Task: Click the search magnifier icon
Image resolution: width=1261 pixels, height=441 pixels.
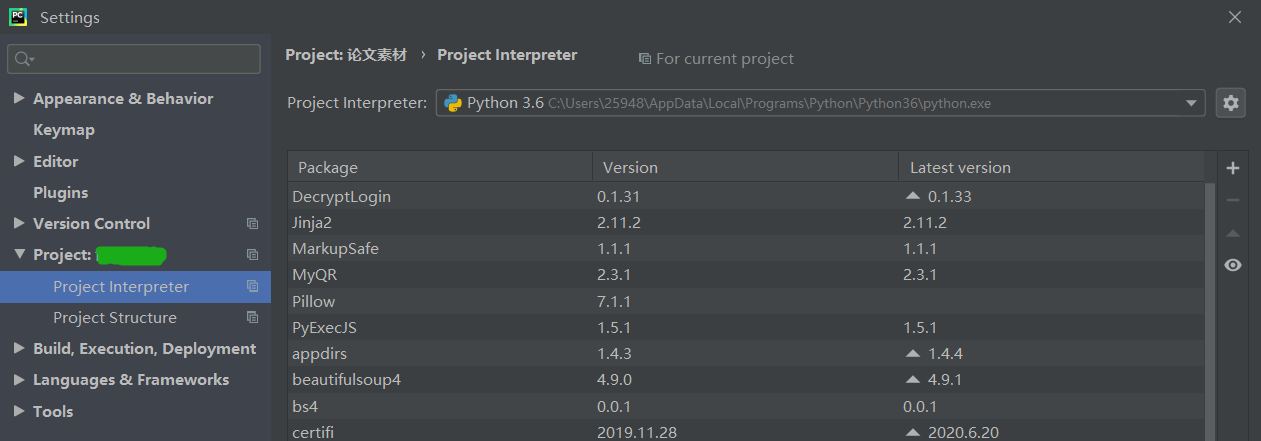Action: (x=22, y=59)
